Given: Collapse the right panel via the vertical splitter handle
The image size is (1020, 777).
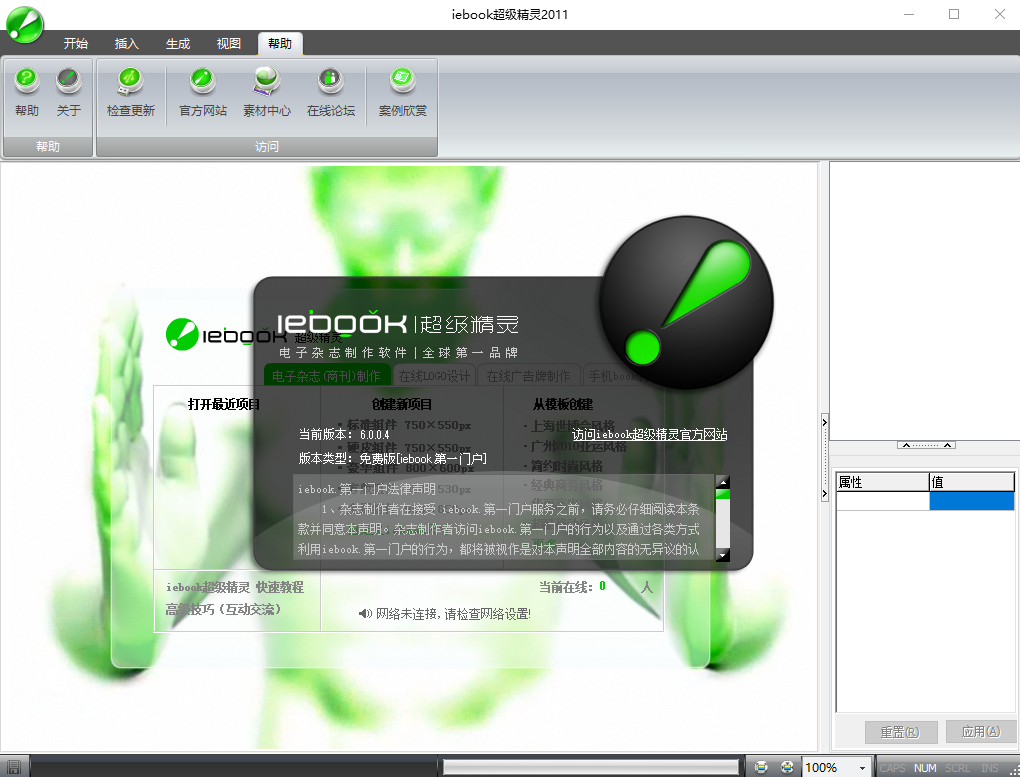Looking at the screenshot, I should click(x=824, y=457).
